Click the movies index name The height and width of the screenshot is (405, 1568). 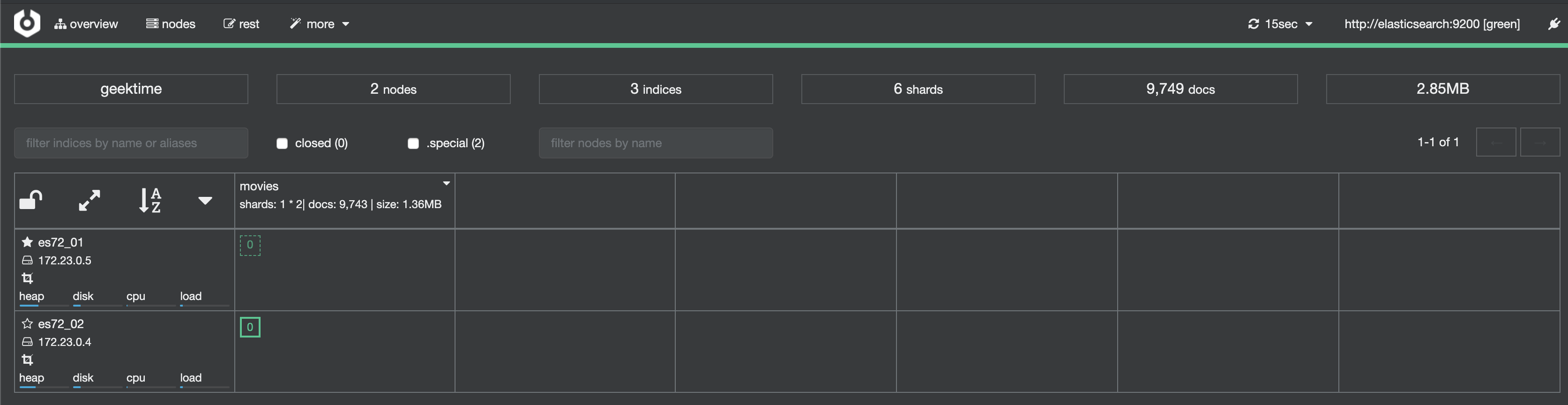point(259,186)
